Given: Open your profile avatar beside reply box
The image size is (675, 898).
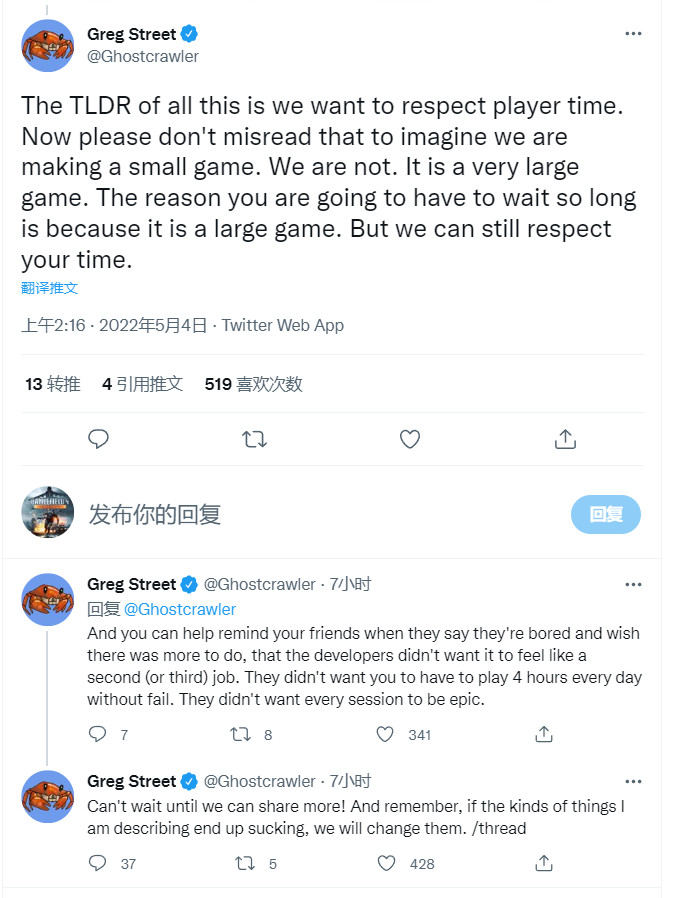Looking at the screenshot, I should pyautogui.click(x=47, y=514).
